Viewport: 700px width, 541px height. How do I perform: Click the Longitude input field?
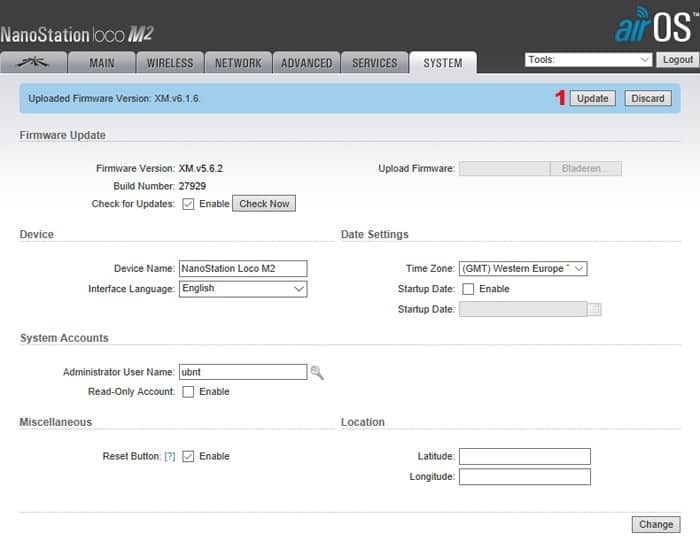point(525,476)
